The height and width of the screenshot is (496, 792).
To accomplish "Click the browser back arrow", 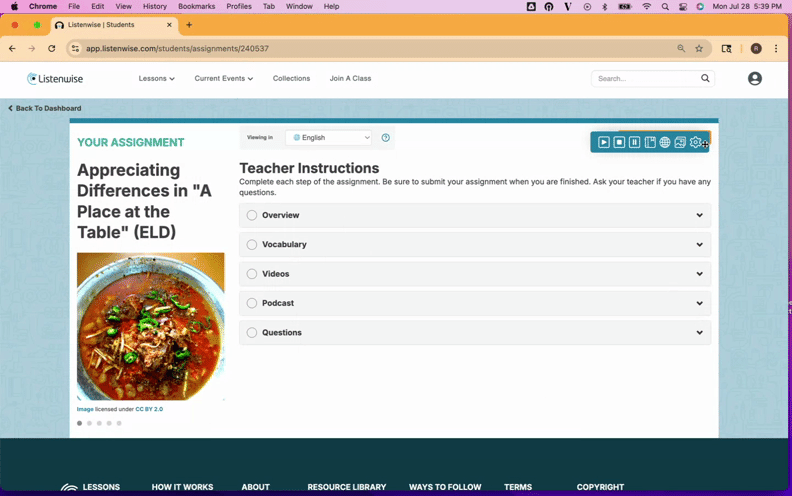I will (12, 48).
